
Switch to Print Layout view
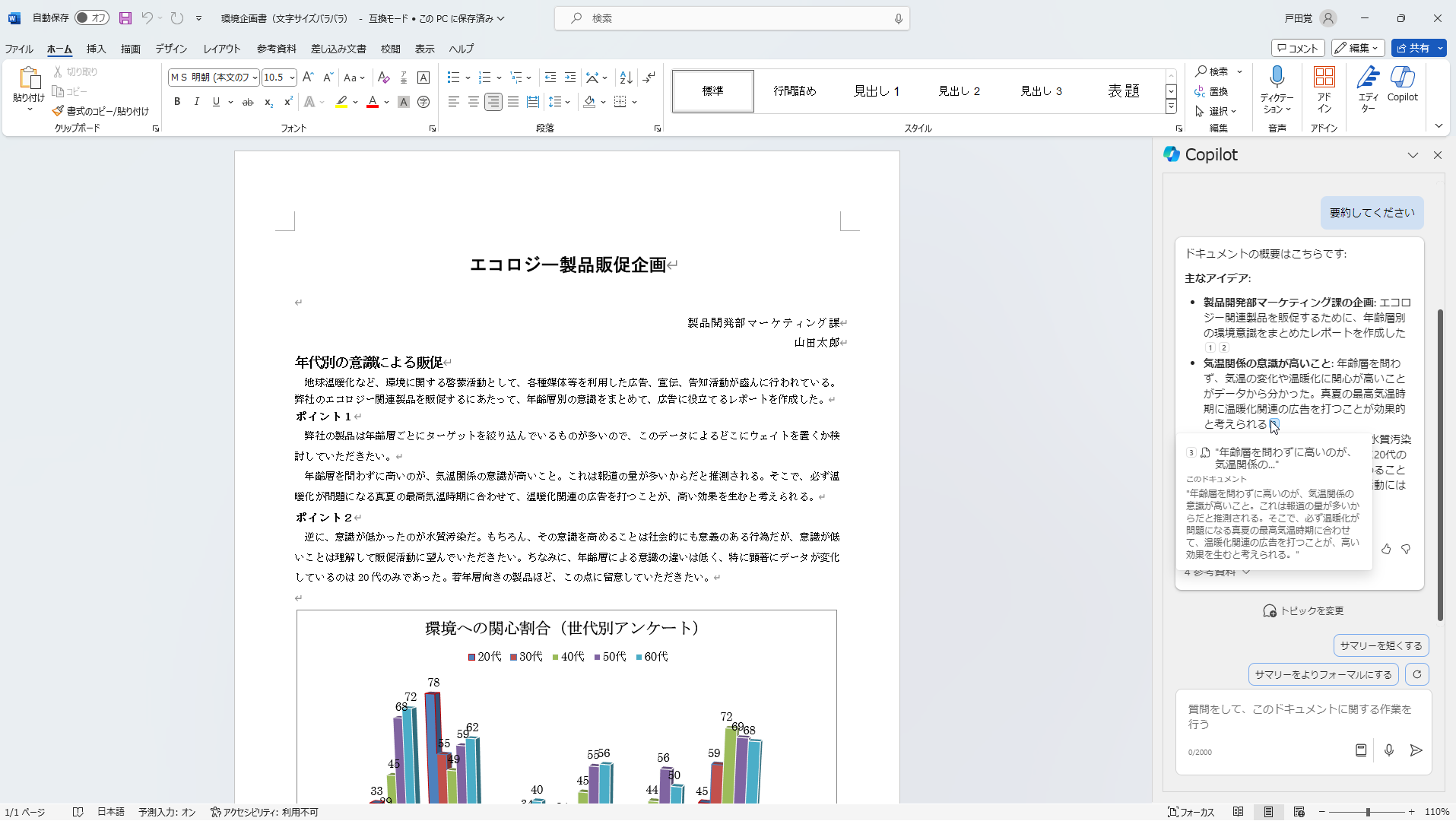tap(1268, 812)
